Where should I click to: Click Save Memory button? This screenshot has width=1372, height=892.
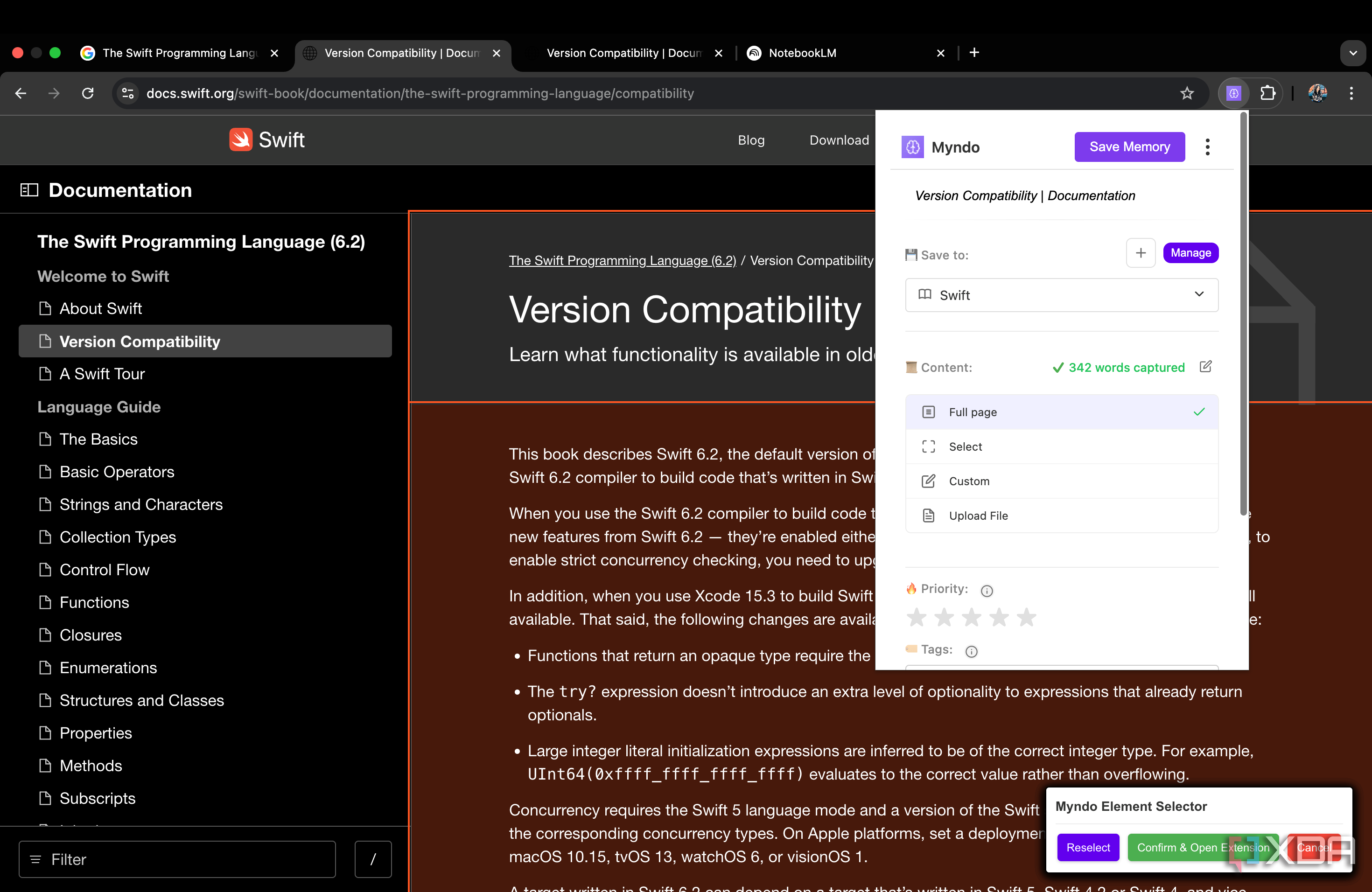[x=1129, y=147]
